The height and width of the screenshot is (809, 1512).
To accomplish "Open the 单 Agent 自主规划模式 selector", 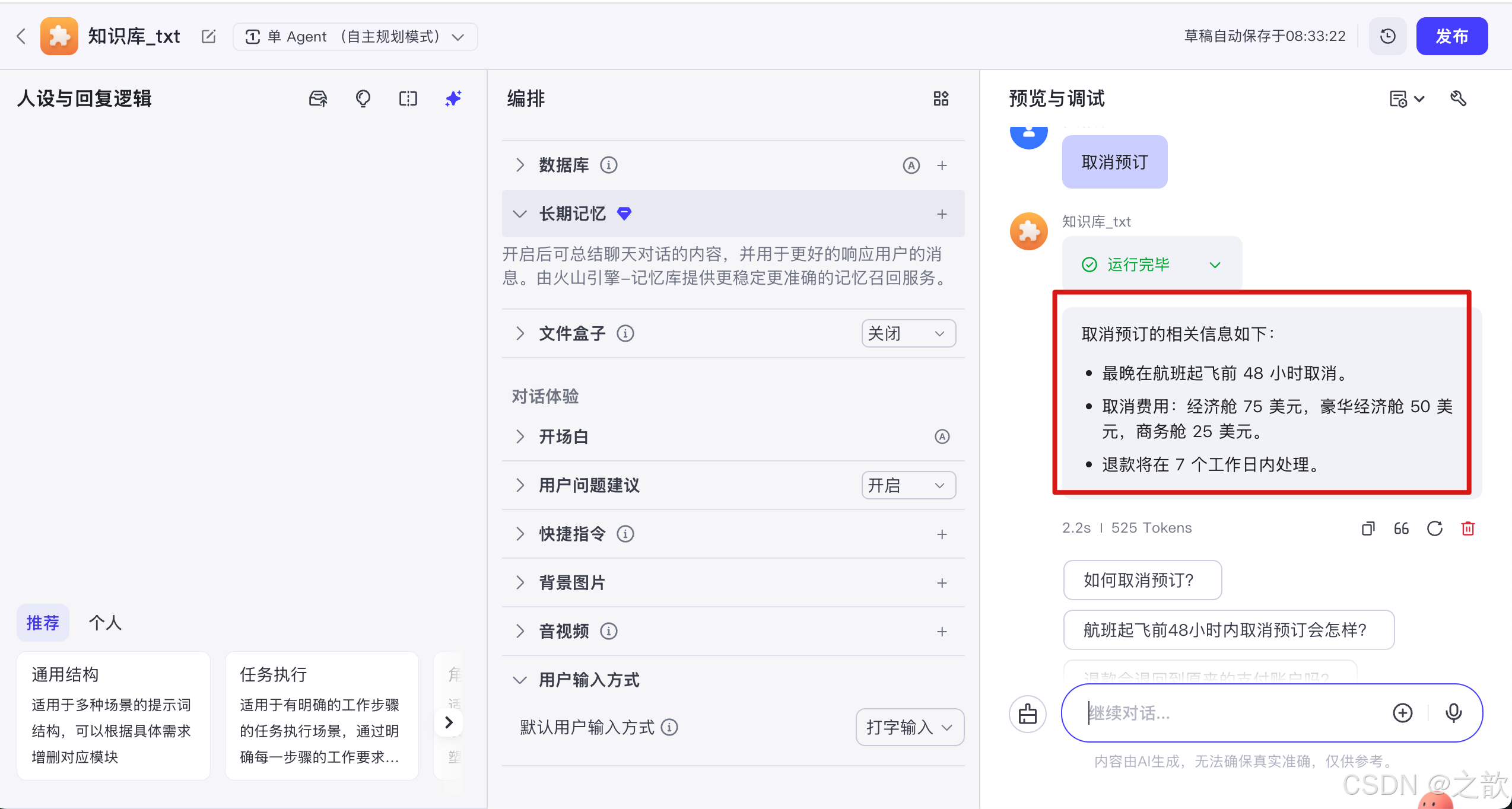I will pyautogui.click(x=355, y=36).
